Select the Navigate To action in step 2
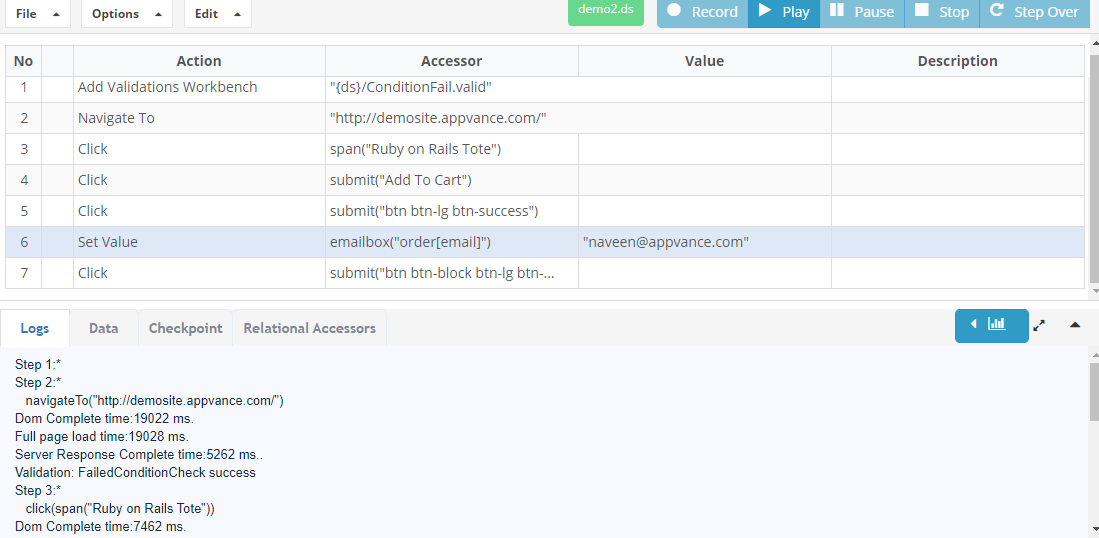The image size is (1099, 538). coord(199,118)
